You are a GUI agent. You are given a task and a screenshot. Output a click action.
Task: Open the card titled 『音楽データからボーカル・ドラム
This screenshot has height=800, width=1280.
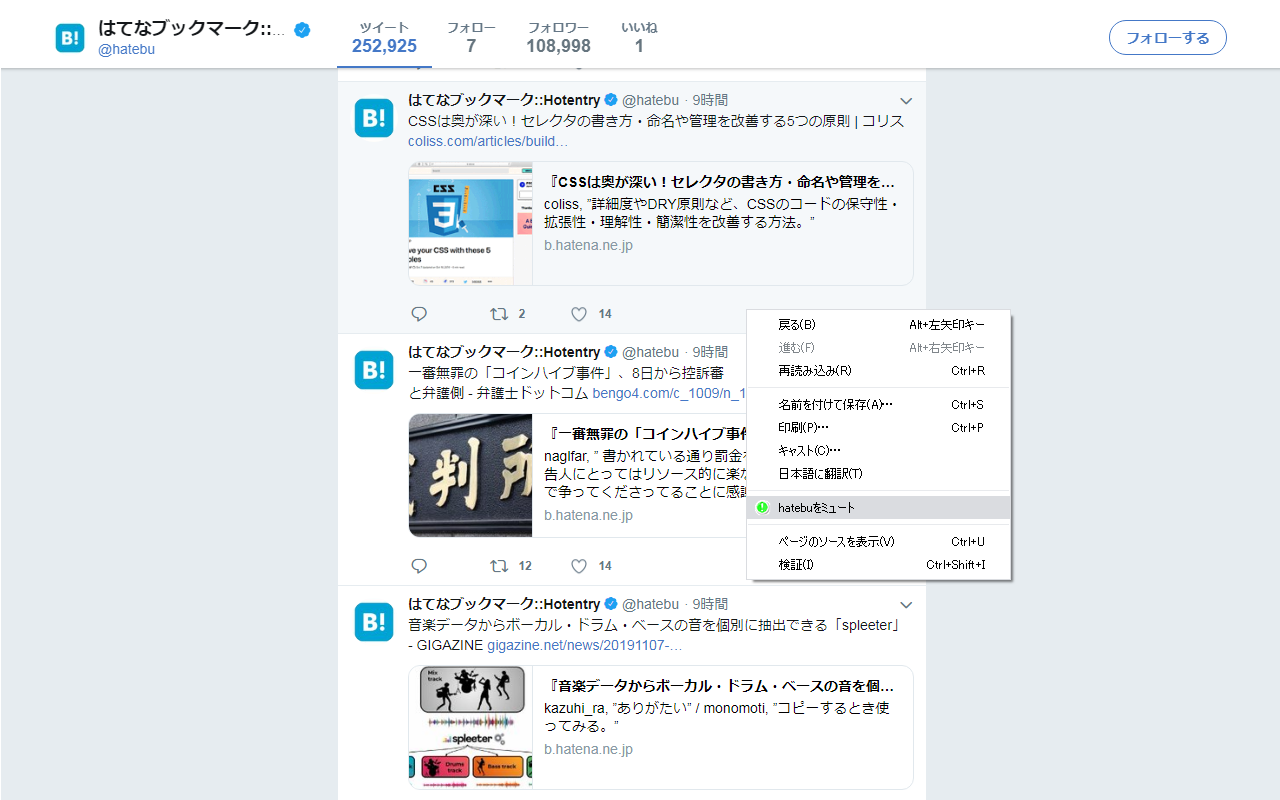point(661,728)
